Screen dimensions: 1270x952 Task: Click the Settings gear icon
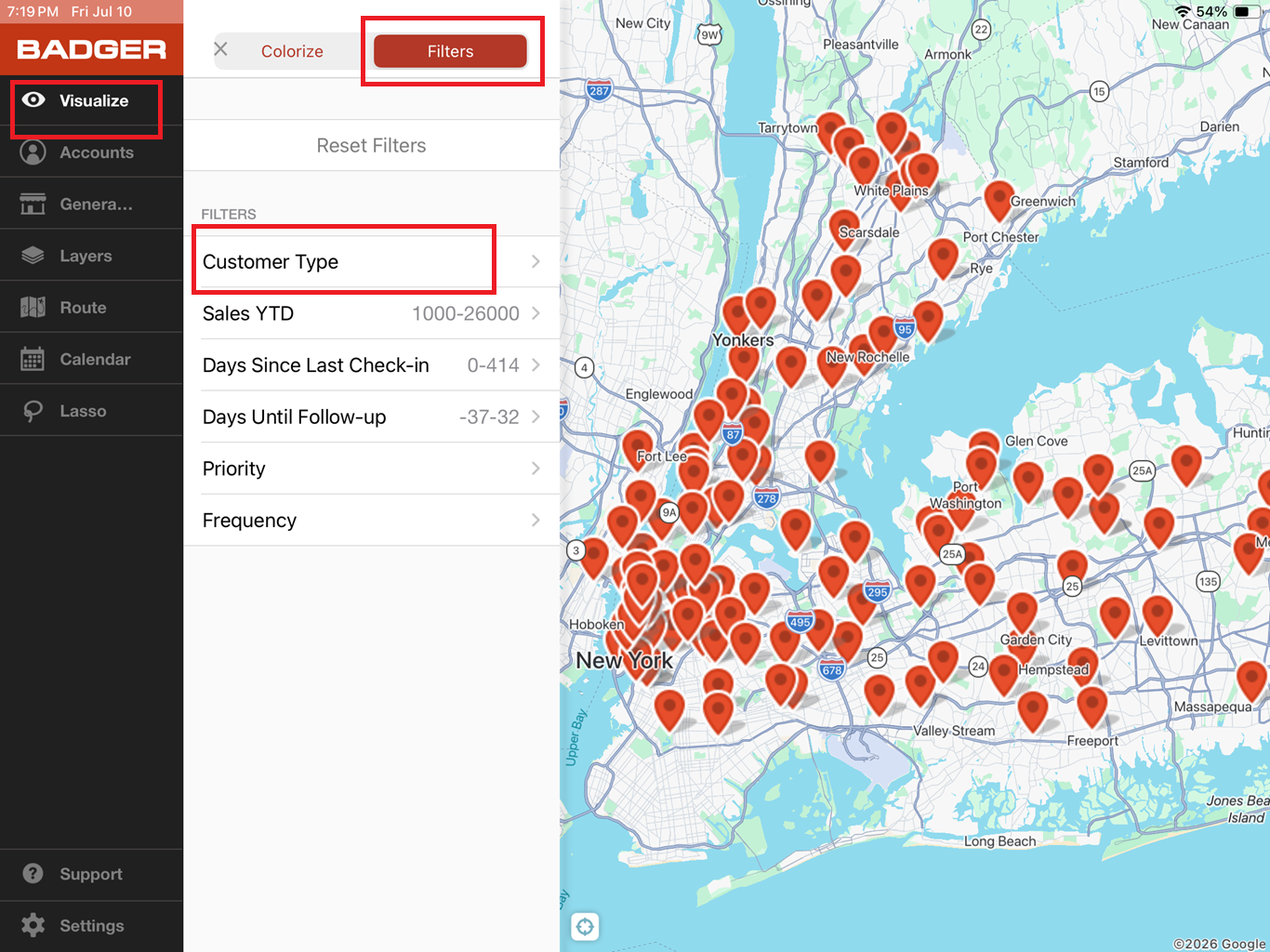33,925
